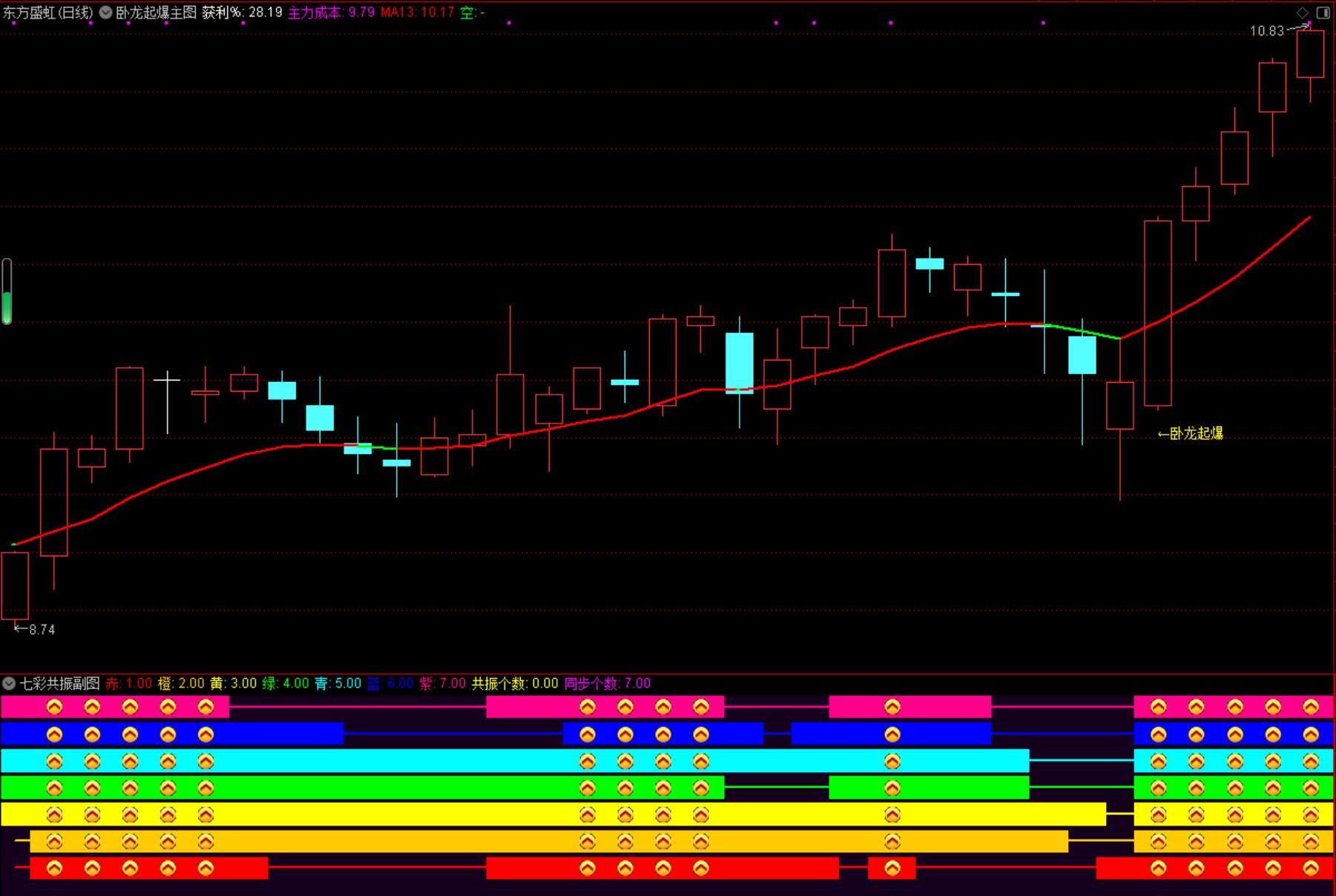
Task: Click the isolated center signal icon in orange row
Action: click(x=892, y=841)
